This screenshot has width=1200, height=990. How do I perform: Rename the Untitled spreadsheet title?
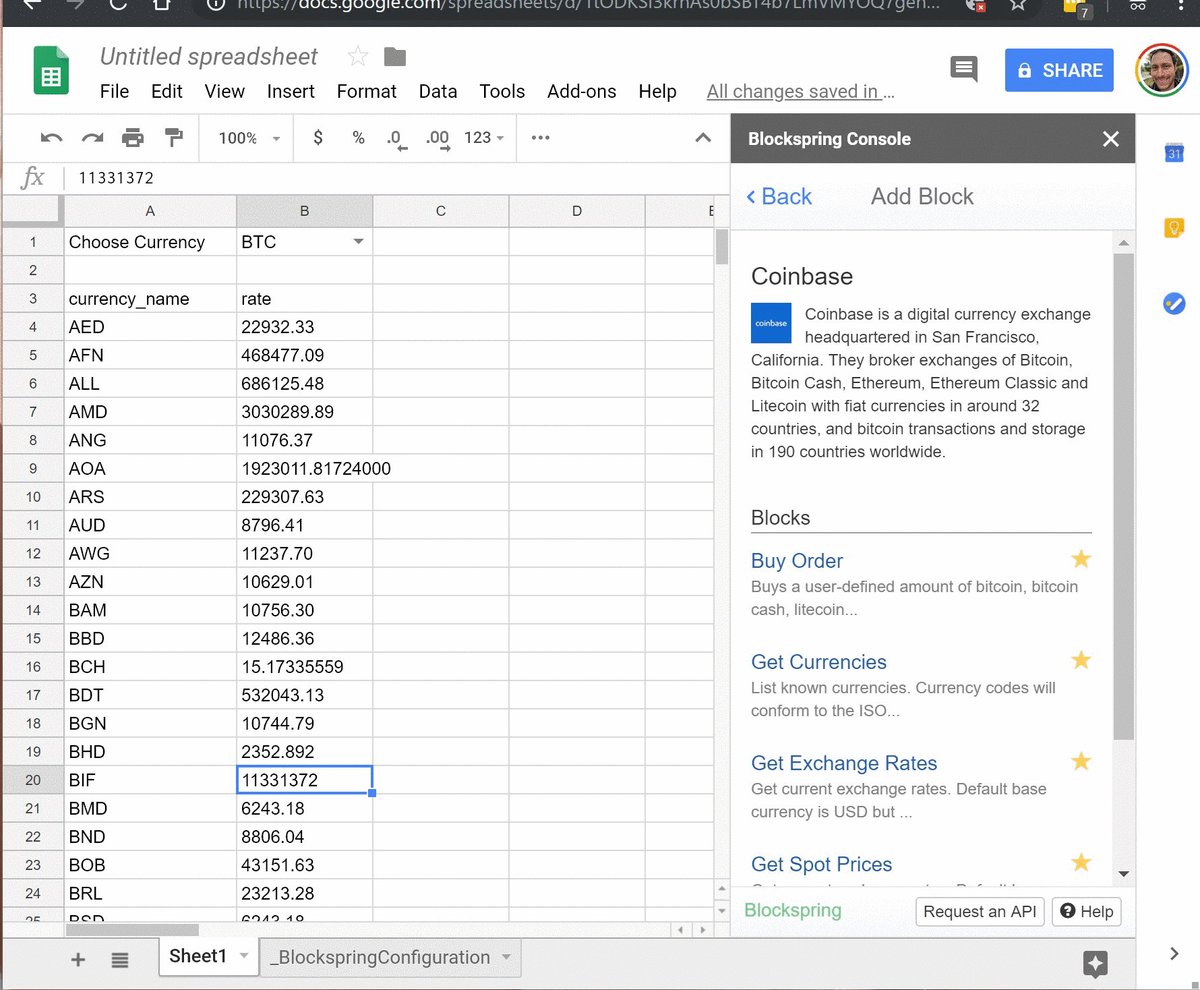point(209,56)
